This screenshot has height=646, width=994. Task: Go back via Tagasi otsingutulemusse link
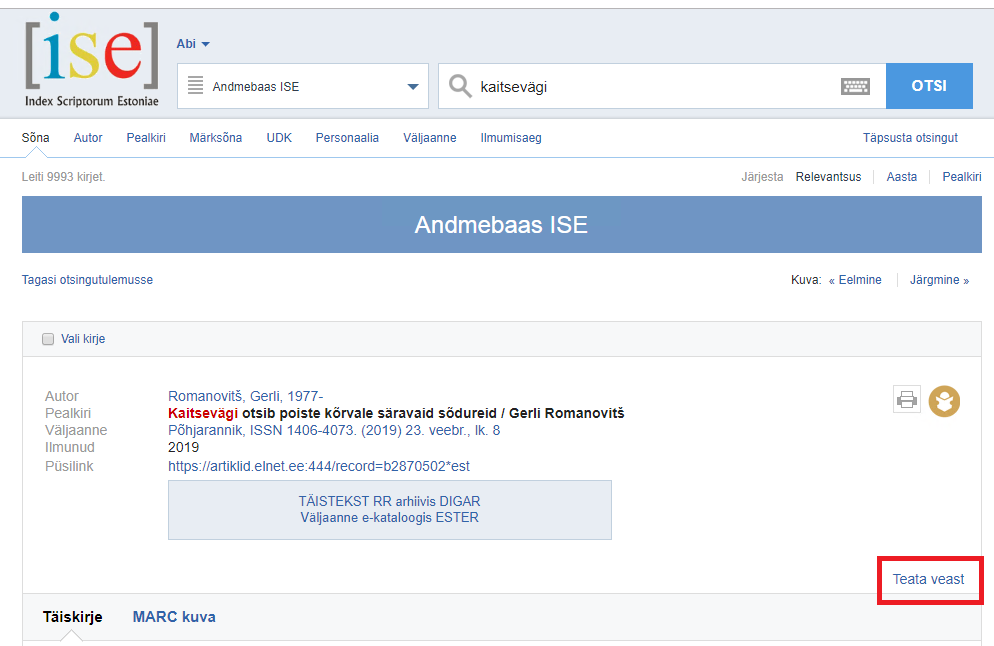[87, 280]
